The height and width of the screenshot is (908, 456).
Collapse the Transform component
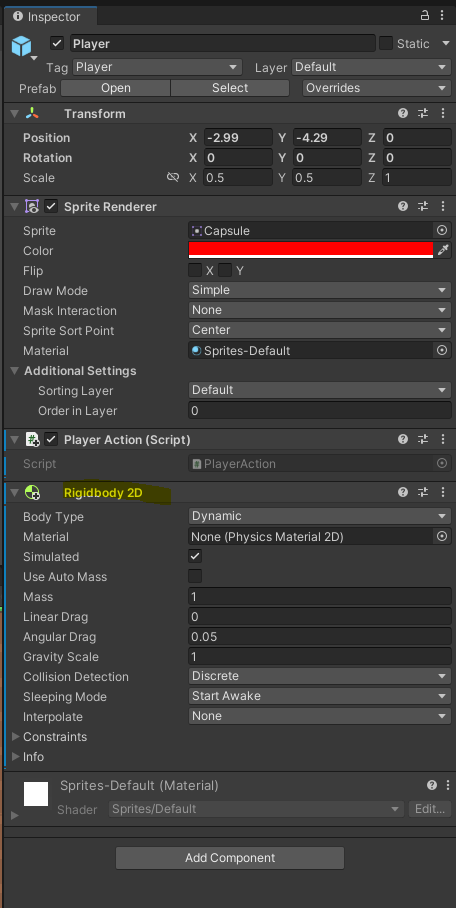click(14, 114)
